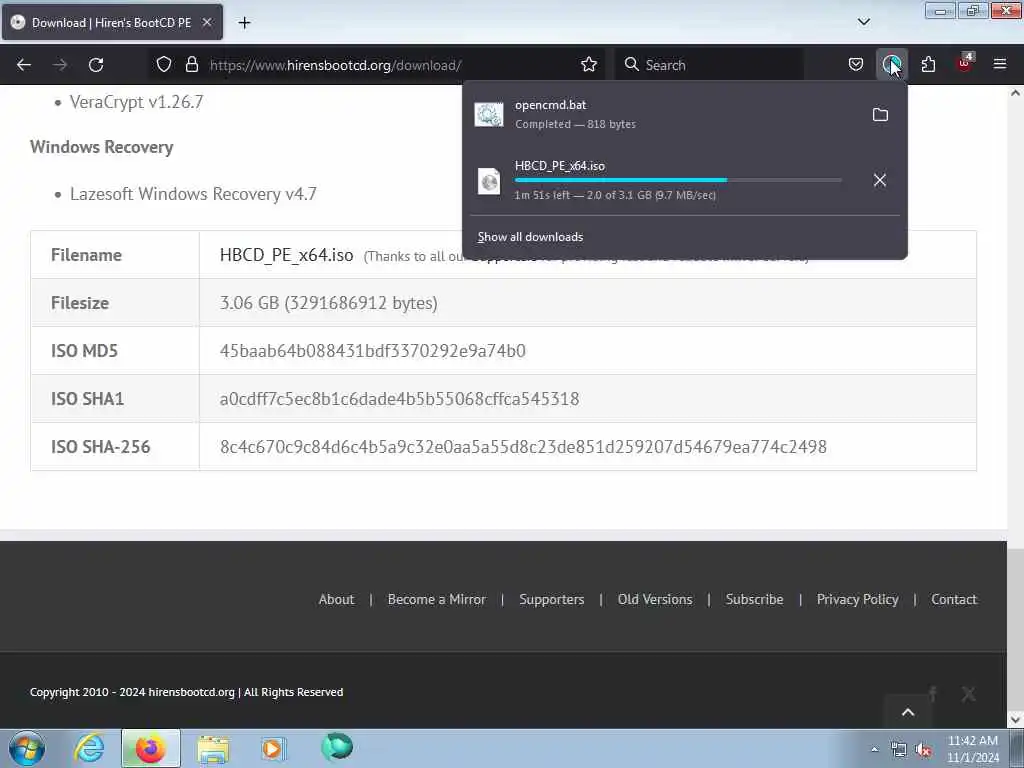The width and height of the screenshot is (1024, 768).
Task: Open the extensions puzzle icon
Action: (928, 65)
